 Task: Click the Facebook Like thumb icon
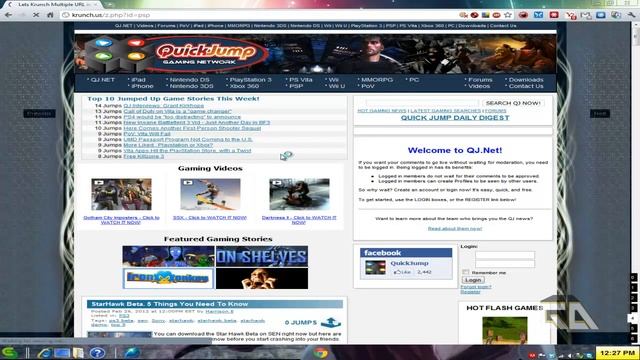397,272
